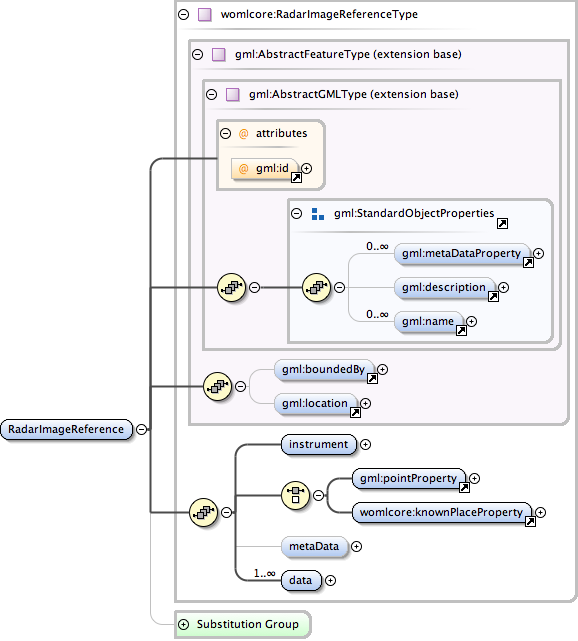
Task: Select the metaData element node
Action: click(x=314, y=547)
